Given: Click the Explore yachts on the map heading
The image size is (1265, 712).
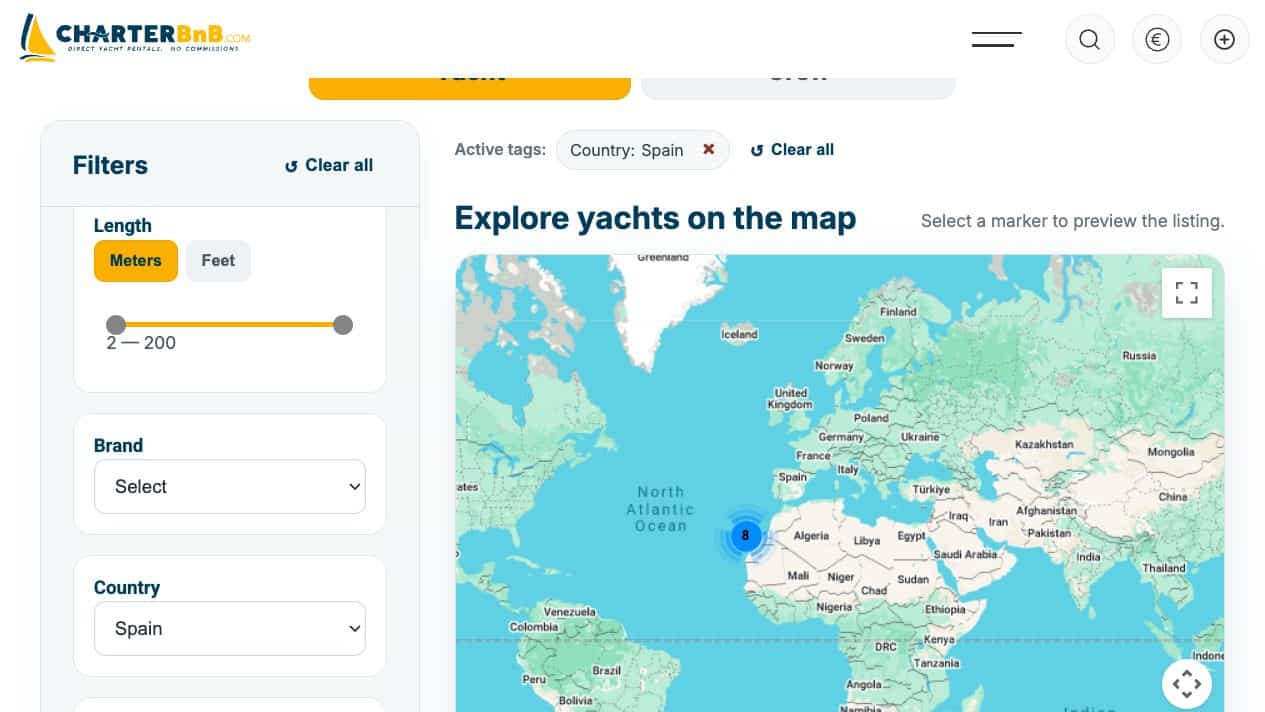Looking at the screenshot, I should point(655,218).
